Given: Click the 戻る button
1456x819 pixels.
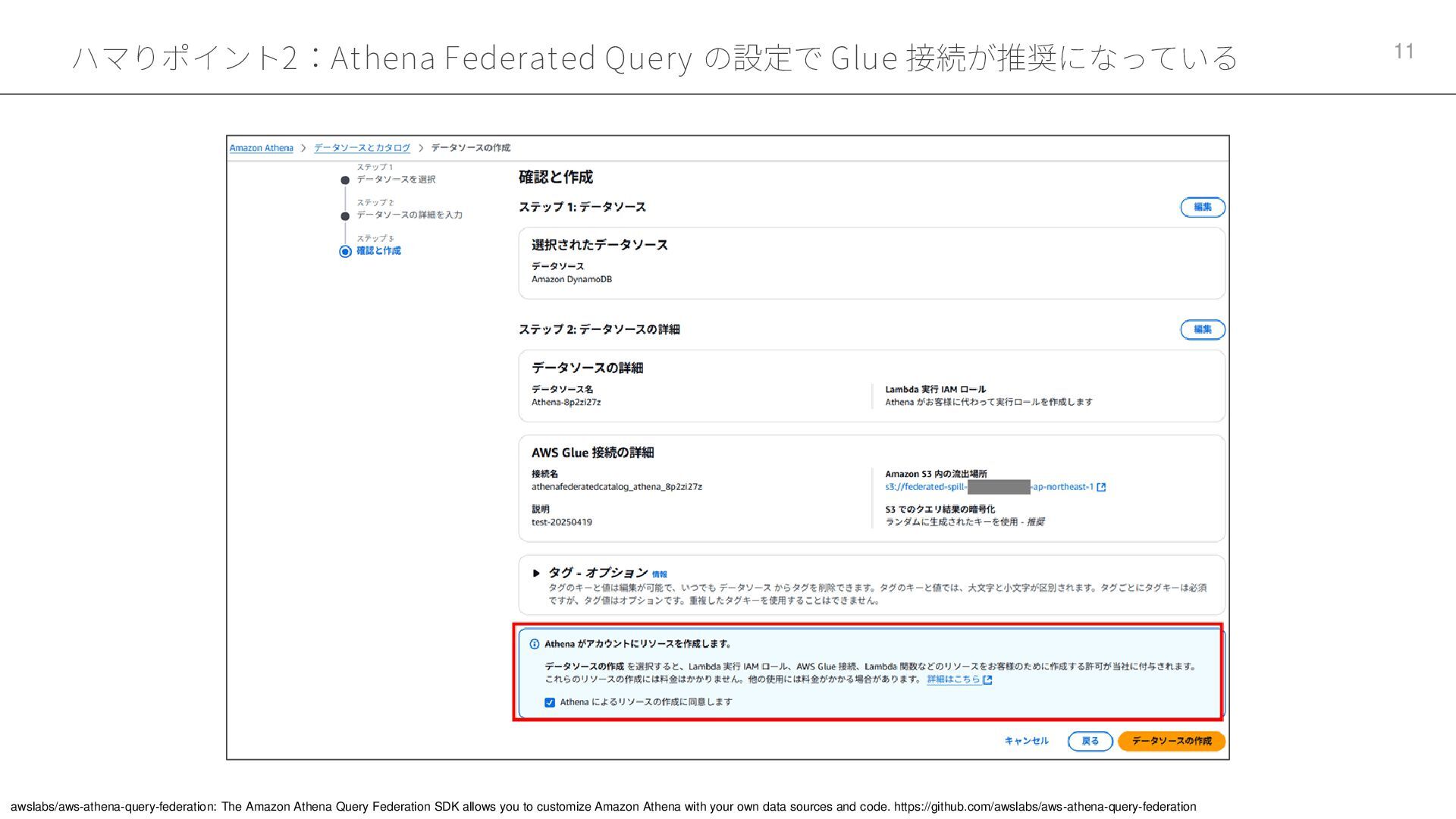Looking at the screenshot, I should tap(1090, 741).
